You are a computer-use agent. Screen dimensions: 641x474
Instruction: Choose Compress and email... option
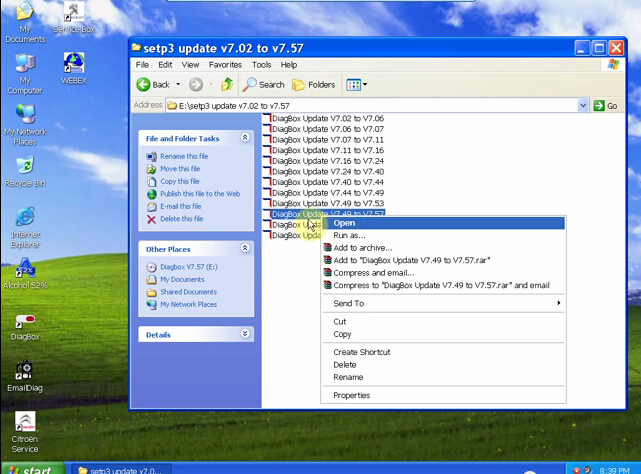[443, 273]
